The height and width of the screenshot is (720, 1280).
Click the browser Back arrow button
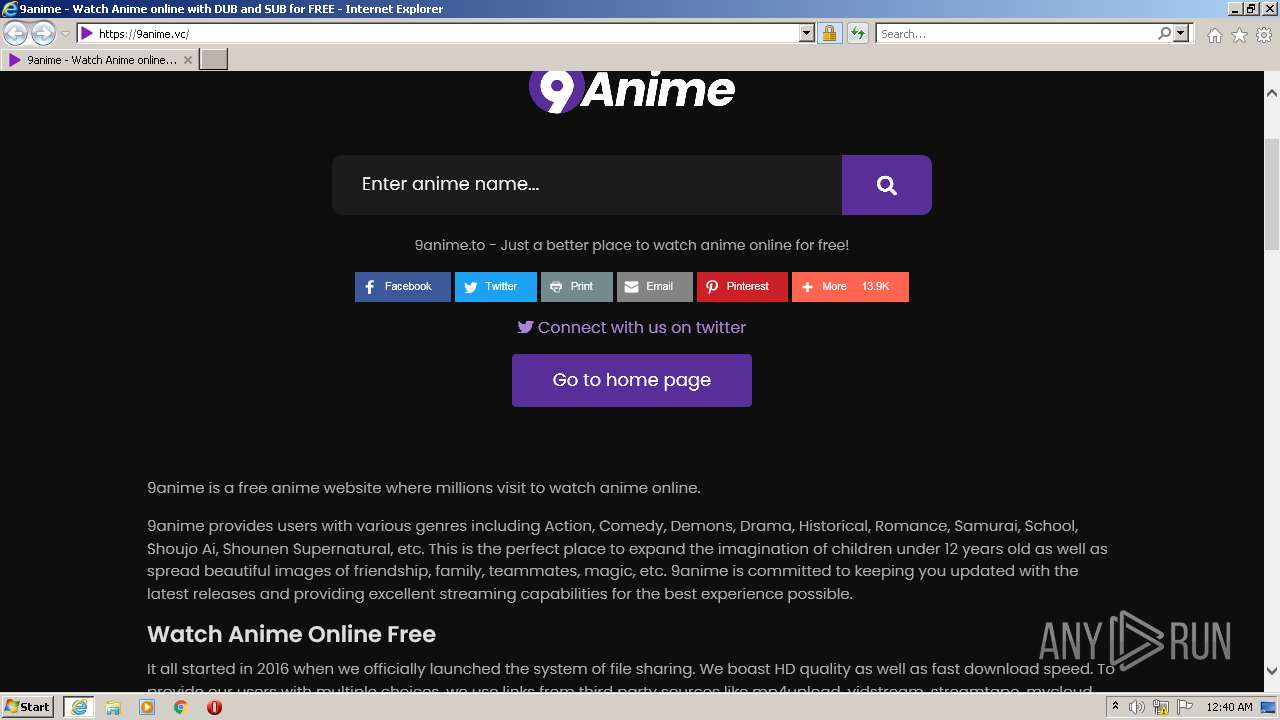click(16, 33)
